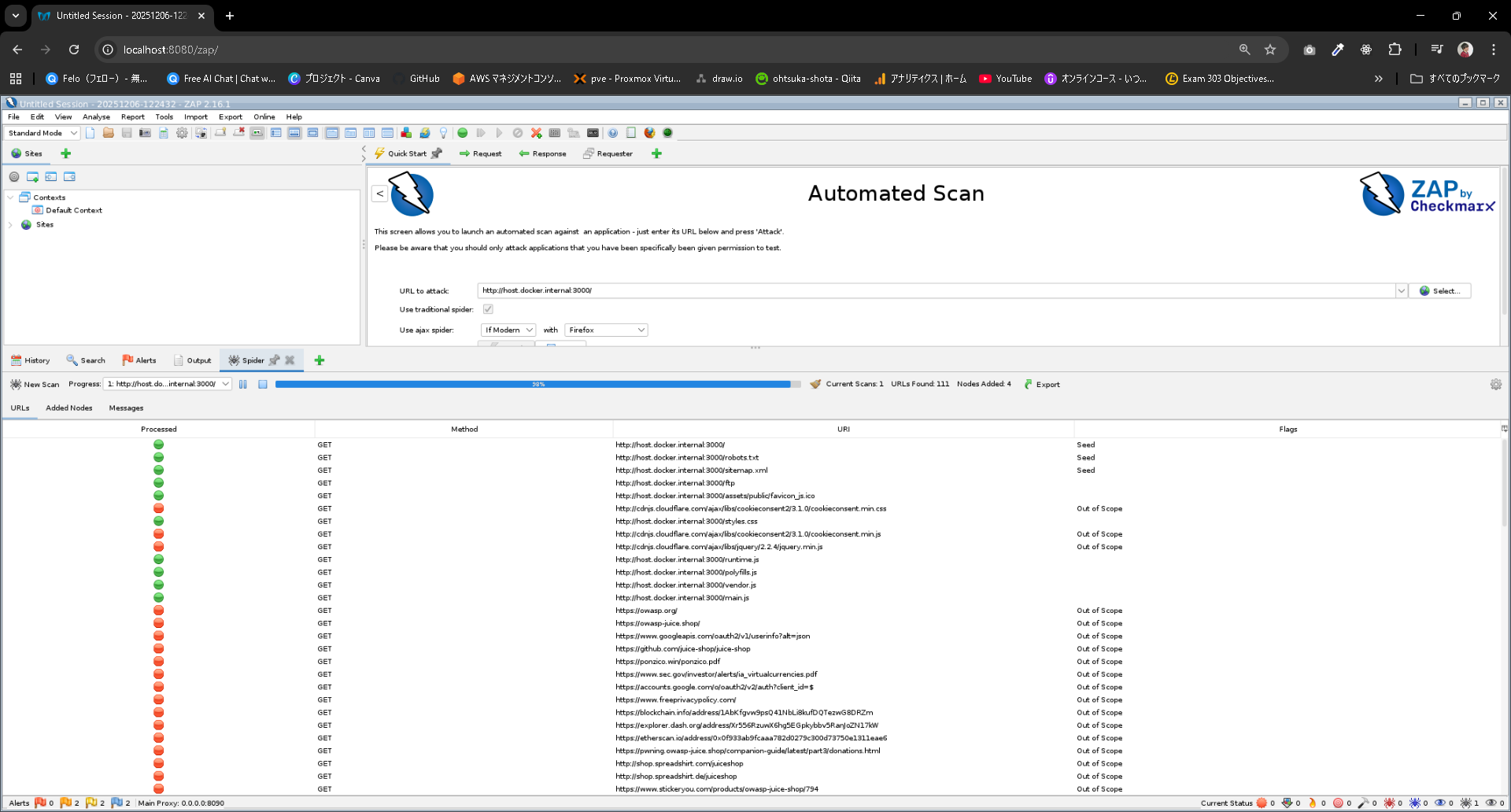Click the new context icon with plus
Viewport: 1511px width, 812px height.
pyautogui.click(x=32, y=177)
